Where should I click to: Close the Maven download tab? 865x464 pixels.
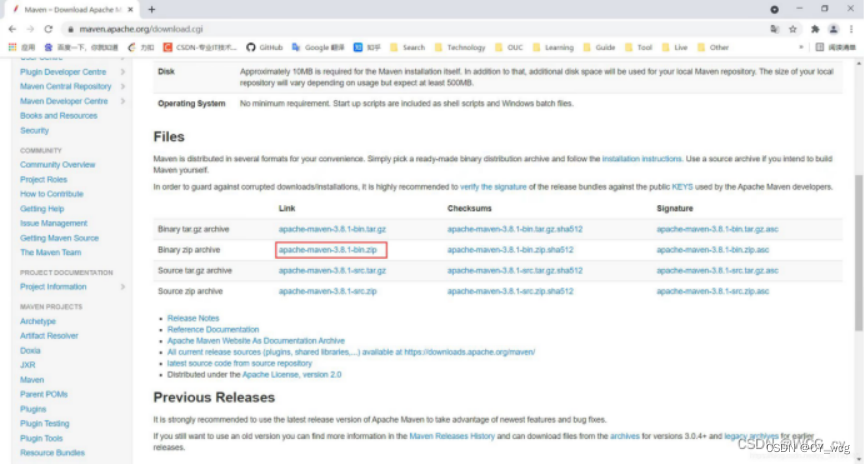130,9
